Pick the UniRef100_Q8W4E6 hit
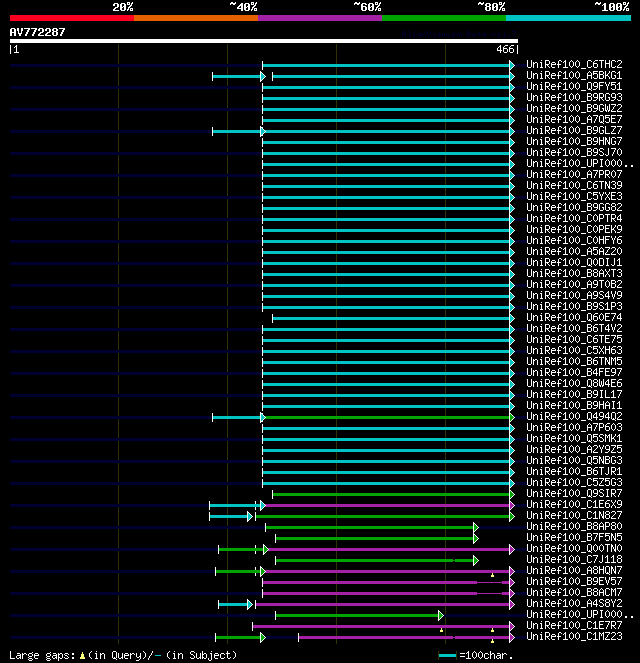 574,383
